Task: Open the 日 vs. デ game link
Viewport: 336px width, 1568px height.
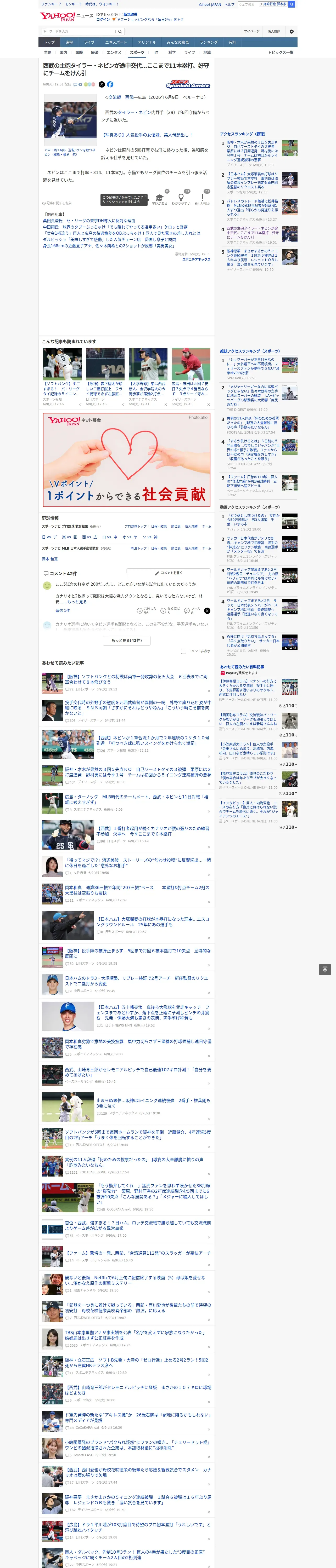Action: tap(49, 537)
